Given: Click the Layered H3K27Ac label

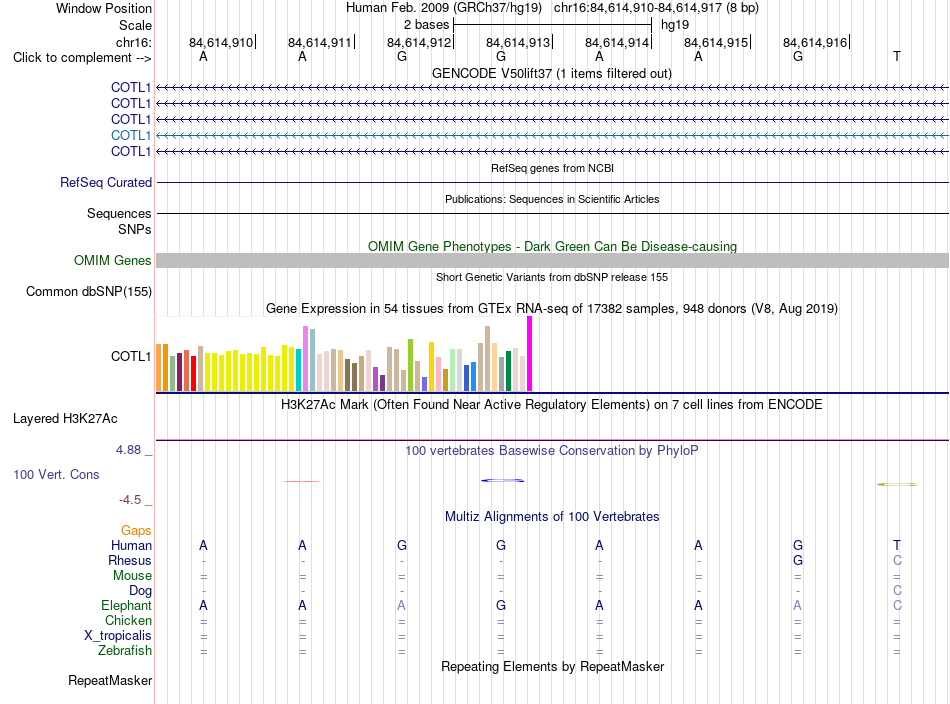Looking at the screenshot, I should pyautogui.click(x=65, y=419).
